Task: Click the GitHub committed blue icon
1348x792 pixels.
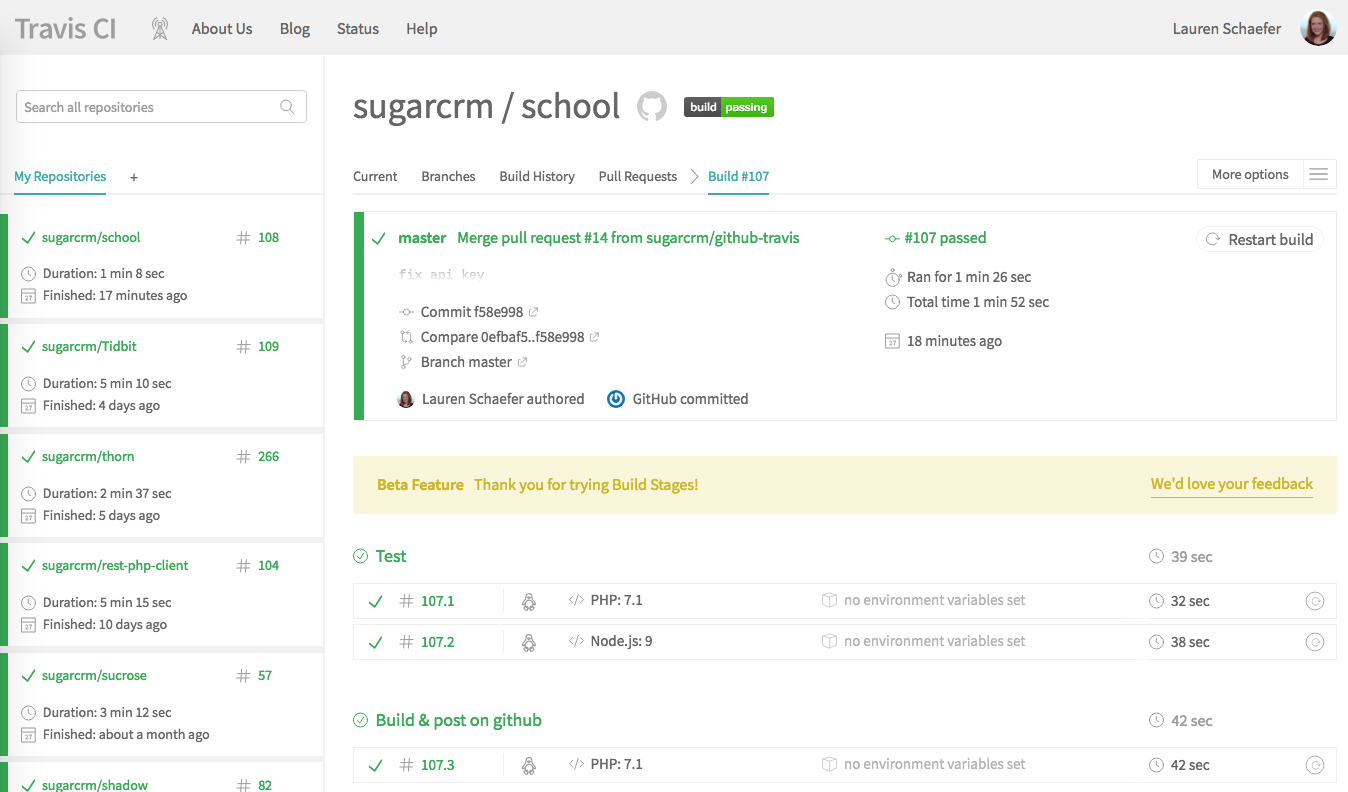Action: coord(616,398)
